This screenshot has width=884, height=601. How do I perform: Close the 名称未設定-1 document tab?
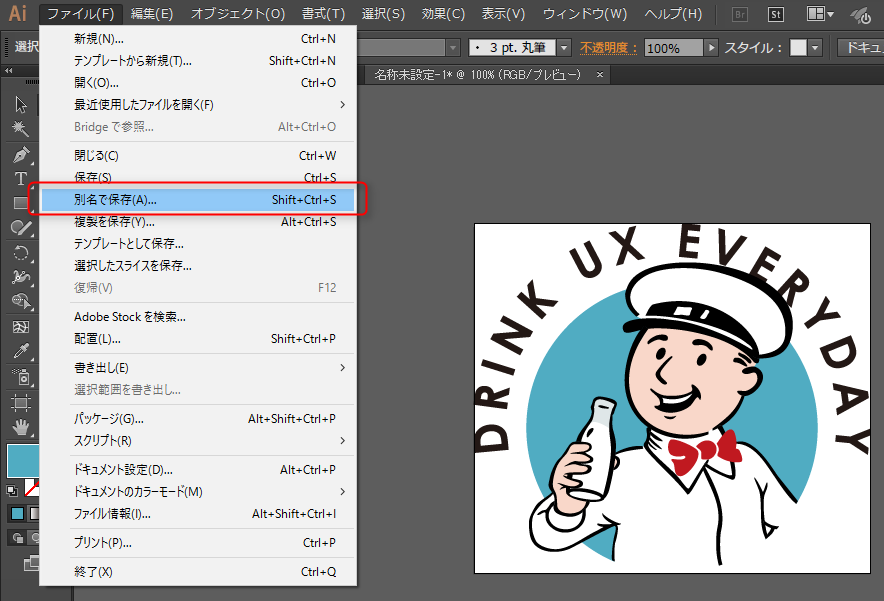(x=600, y=75)
